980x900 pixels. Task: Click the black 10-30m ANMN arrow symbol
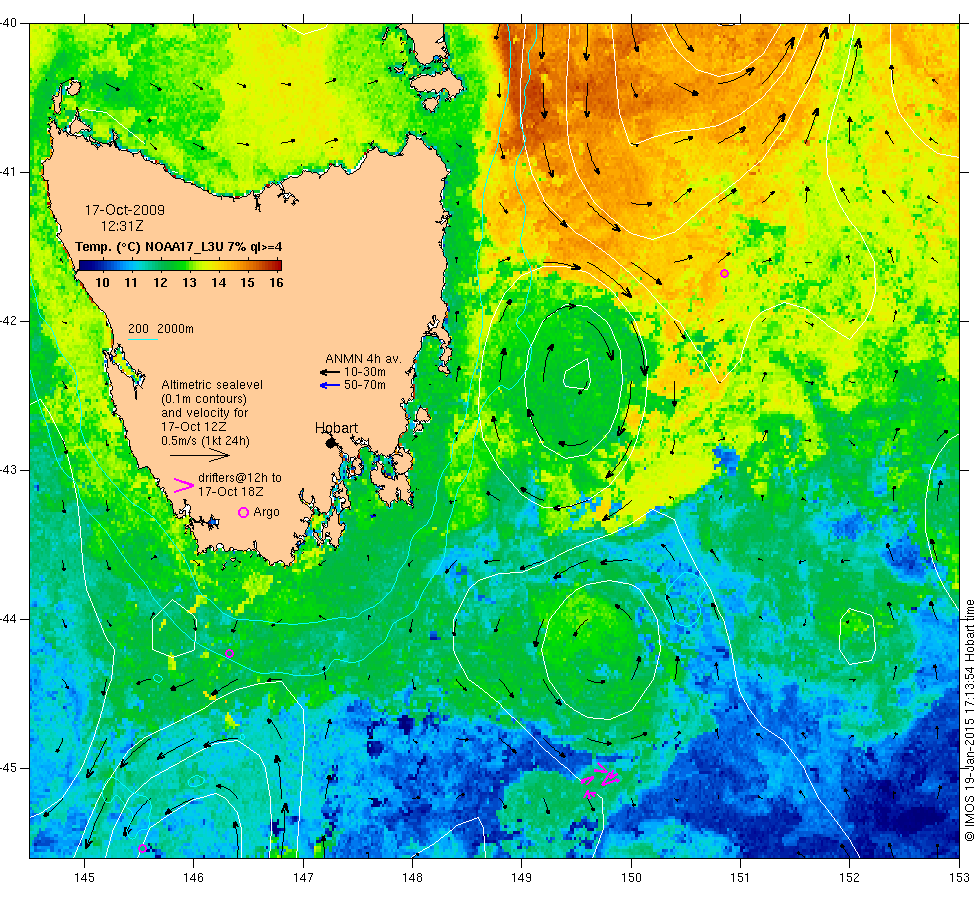coord(329,372)
